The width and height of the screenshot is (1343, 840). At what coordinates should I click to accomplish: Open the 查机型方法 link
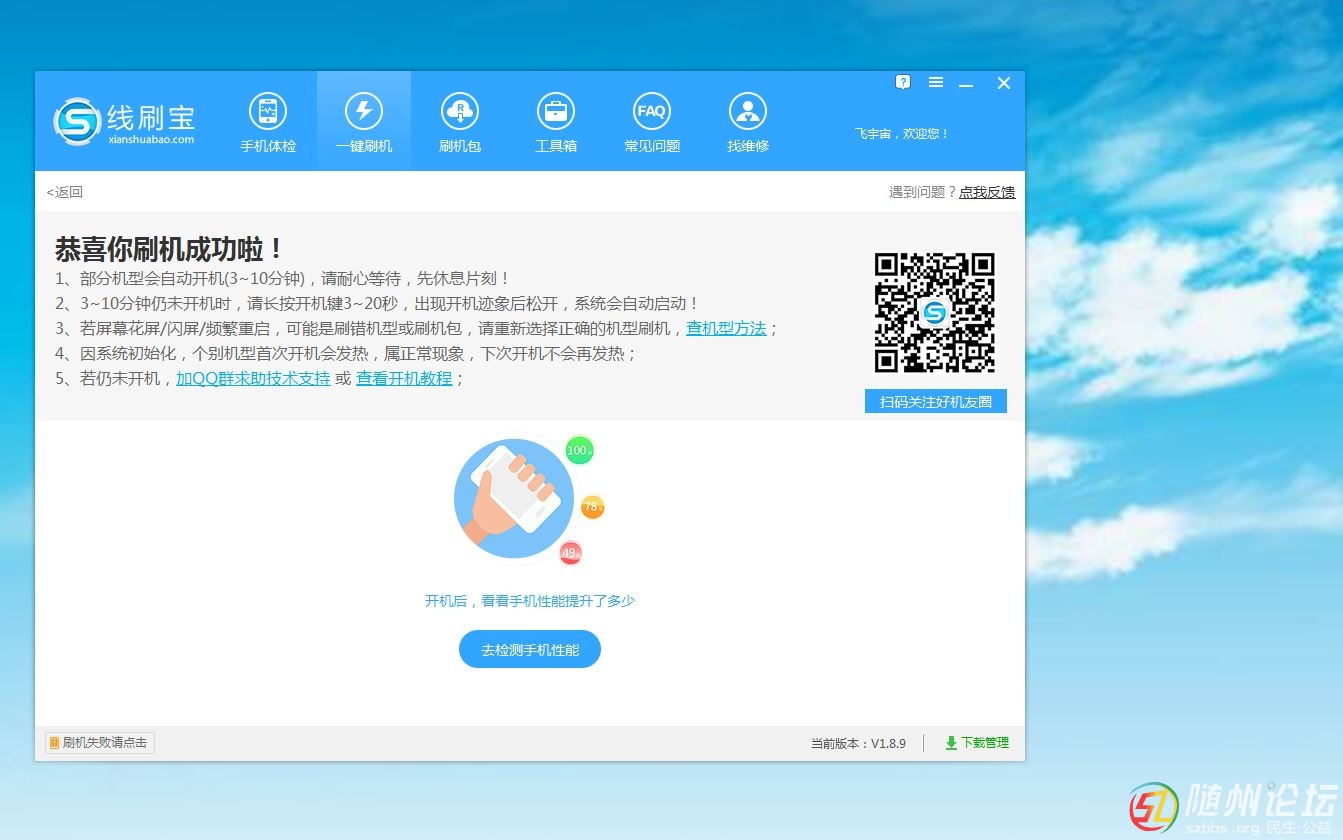pos(726,328)
